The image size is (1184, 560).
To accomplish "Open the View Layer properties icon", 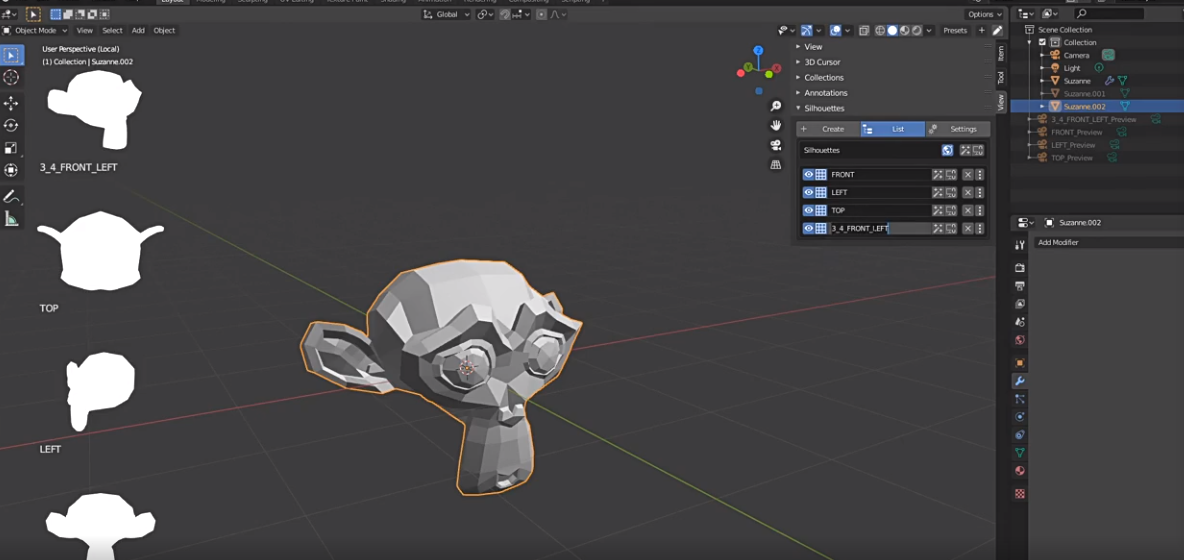I will (1020, 304).
